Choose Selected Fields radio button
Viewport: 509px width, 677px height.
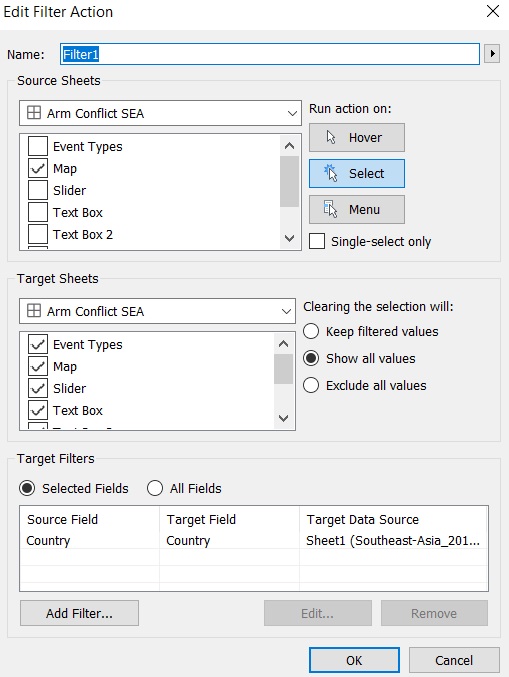(27, 488)
